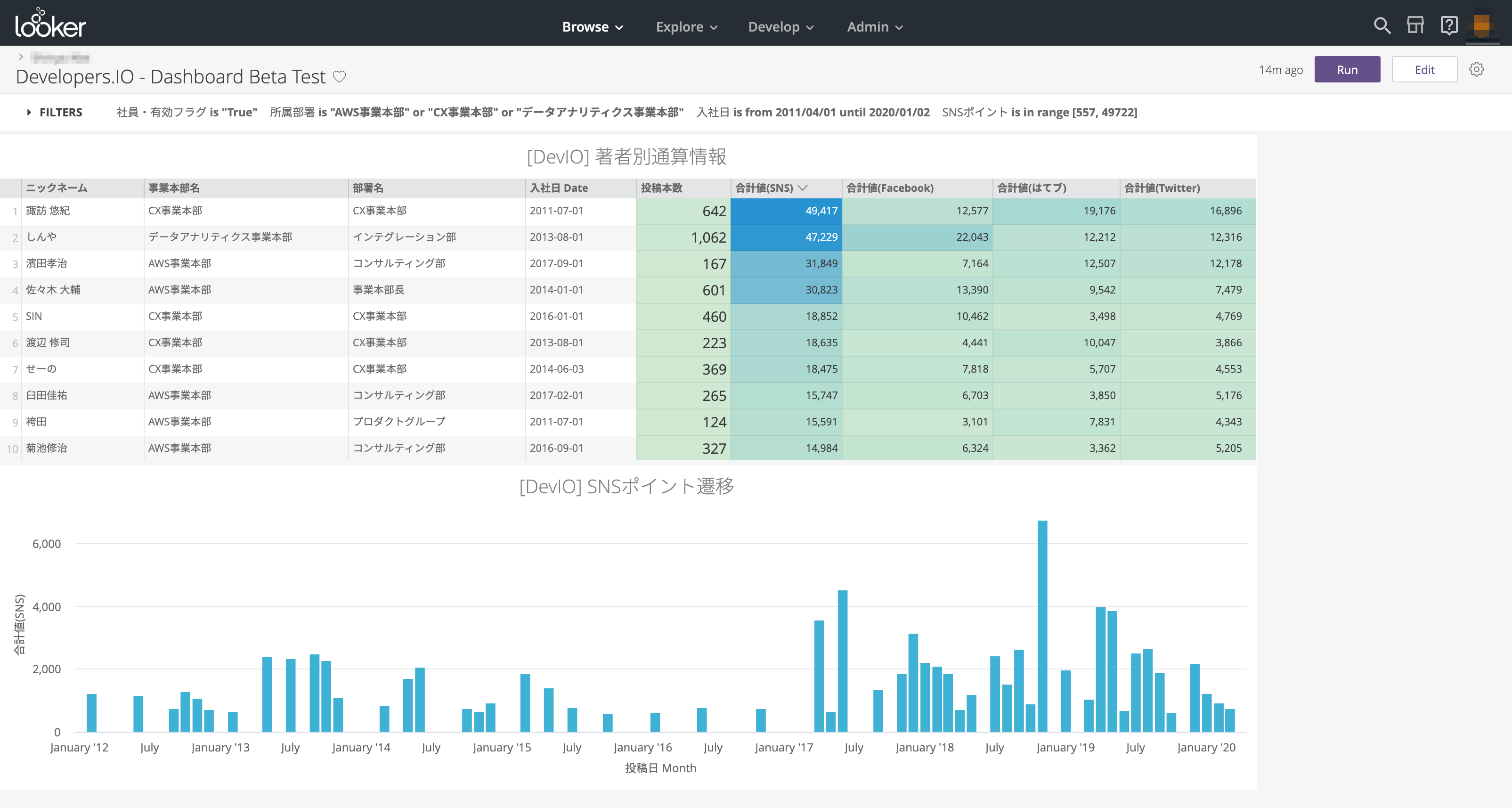This screenshot has height=808, width=1512.
Task: Click the SNSポイント range filter
Action: tap(1039, 112)
